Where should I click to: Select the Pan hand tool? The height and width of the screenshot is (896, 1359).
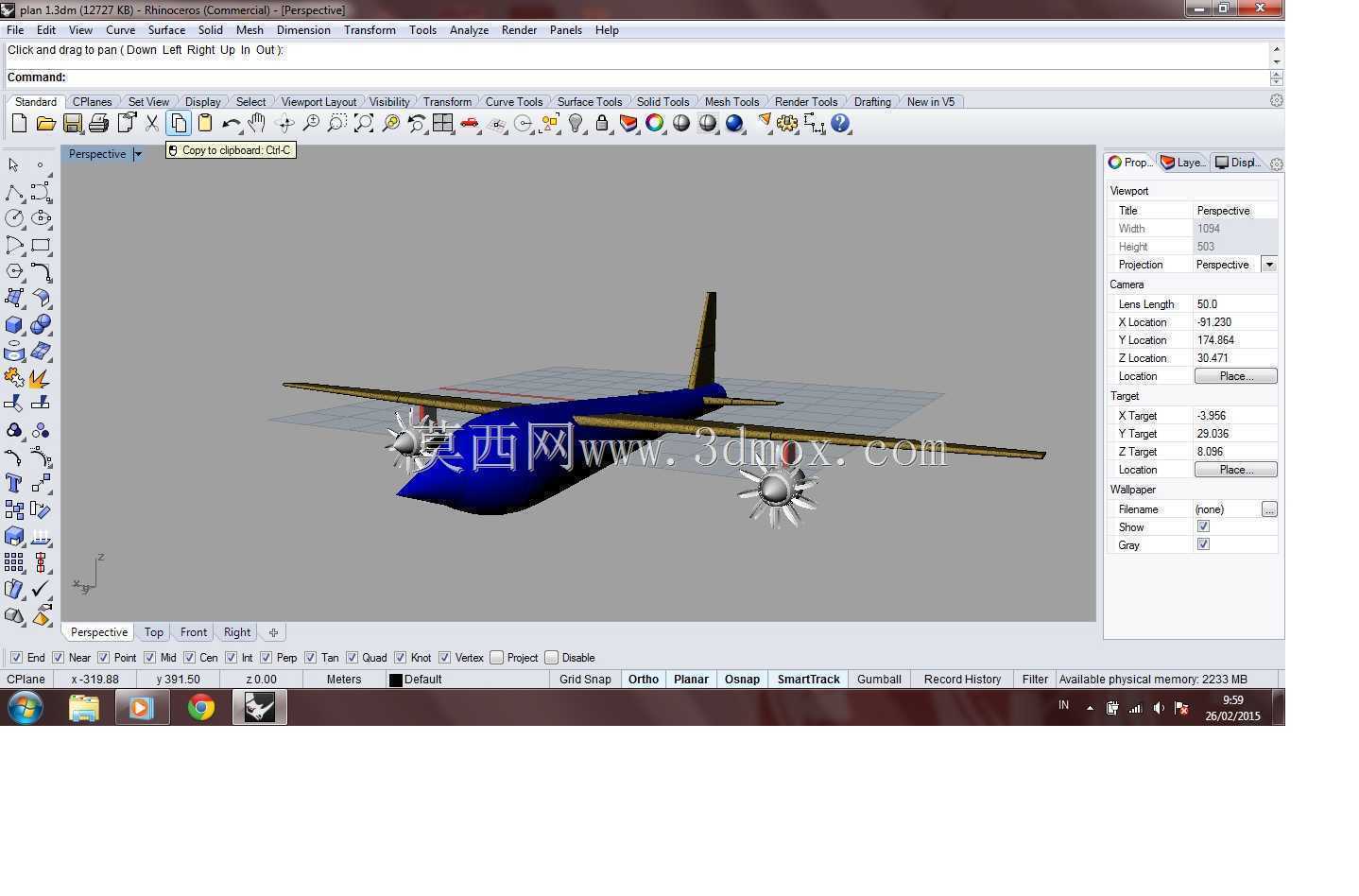257,124
